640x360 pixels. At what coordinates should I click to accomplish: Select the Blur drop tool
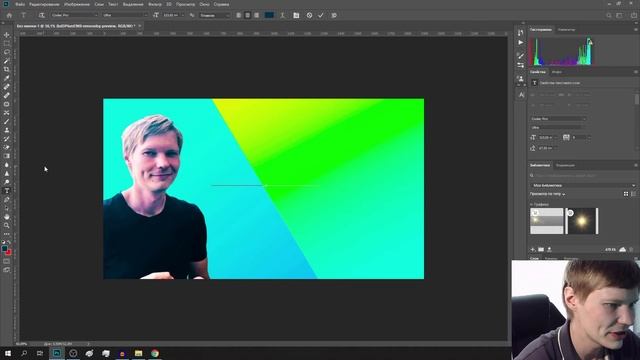pyautogui.click(x=7, y=164)
